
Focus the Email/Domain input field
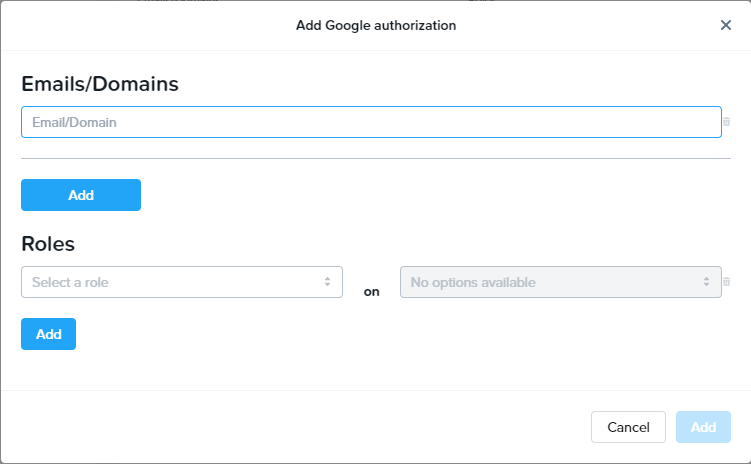[x=371, y=122]
